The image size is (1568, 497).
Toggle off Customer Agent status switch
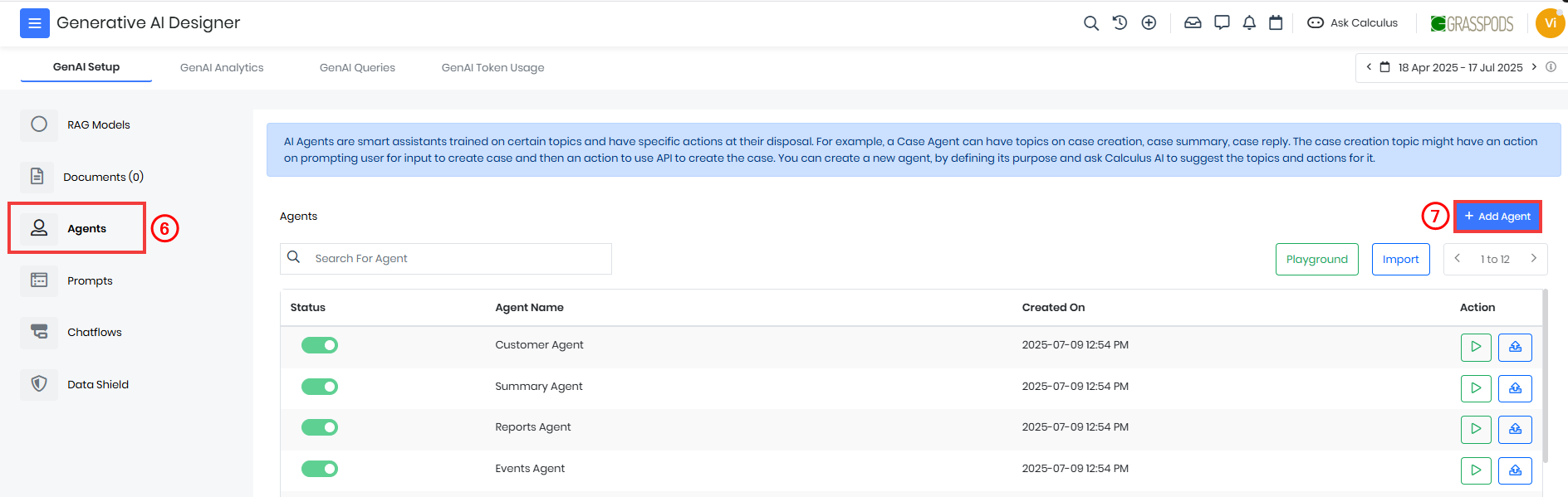pos(320,345)
